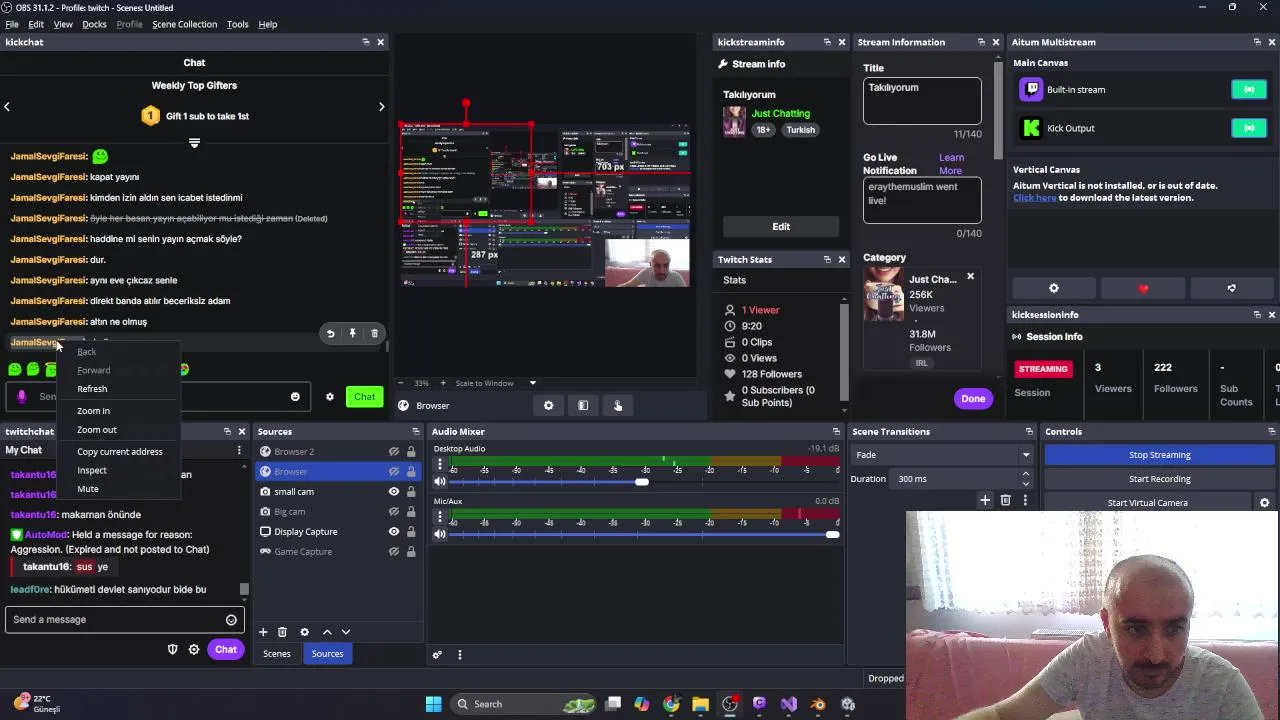Click the Stop Streaming button
The width and height of the screenshot is (1280, 720).
point(1159,455)
